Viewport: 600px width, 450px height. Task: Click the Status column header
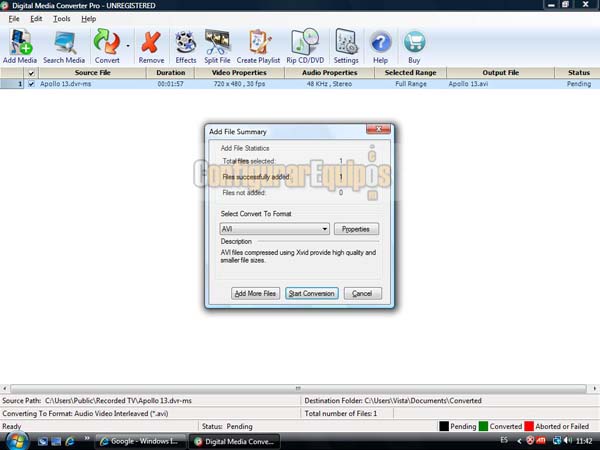tap(578, 72)
